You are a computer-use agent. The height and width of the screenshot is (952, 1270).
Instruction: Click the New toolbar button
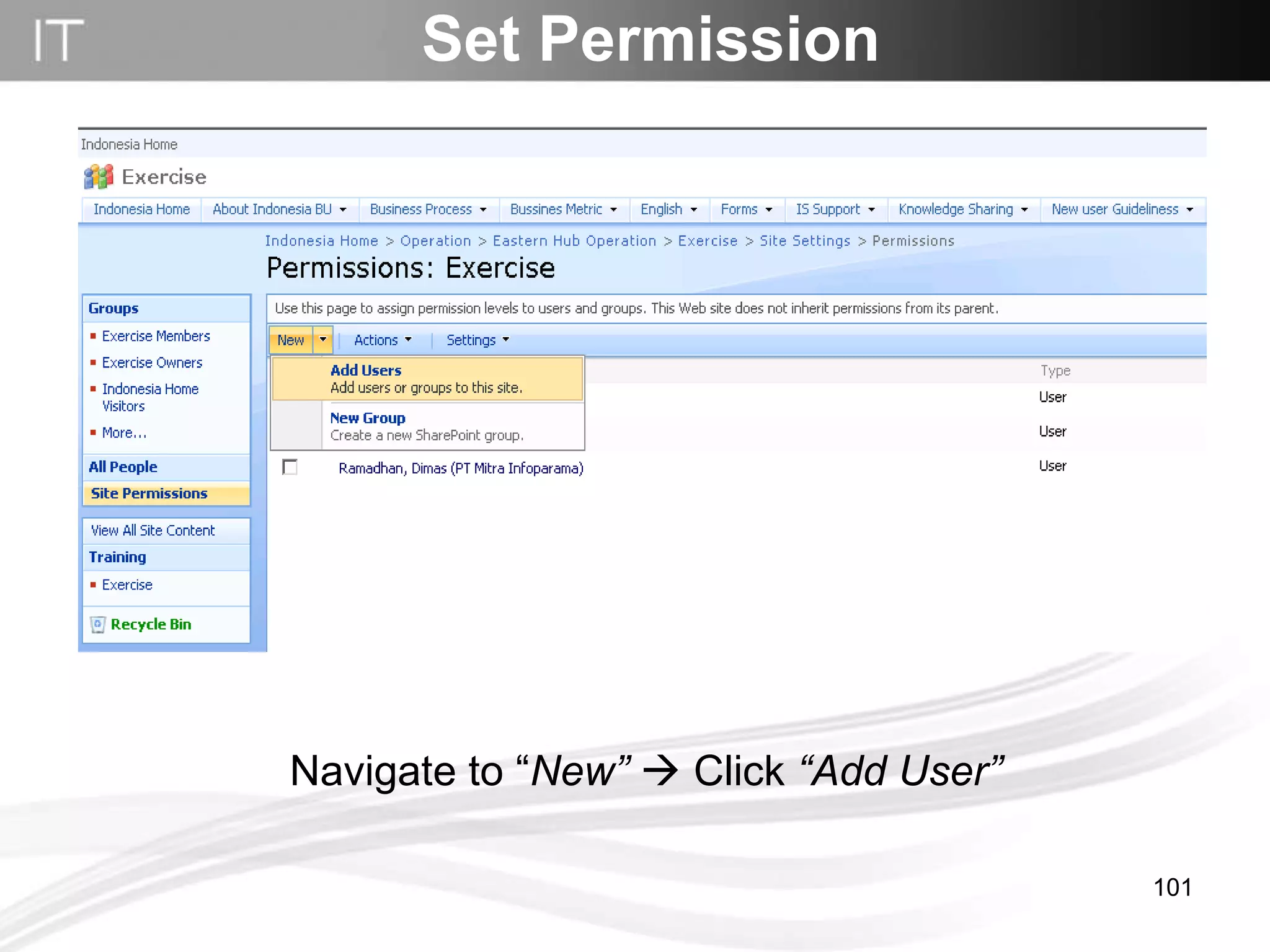(291, 340)
